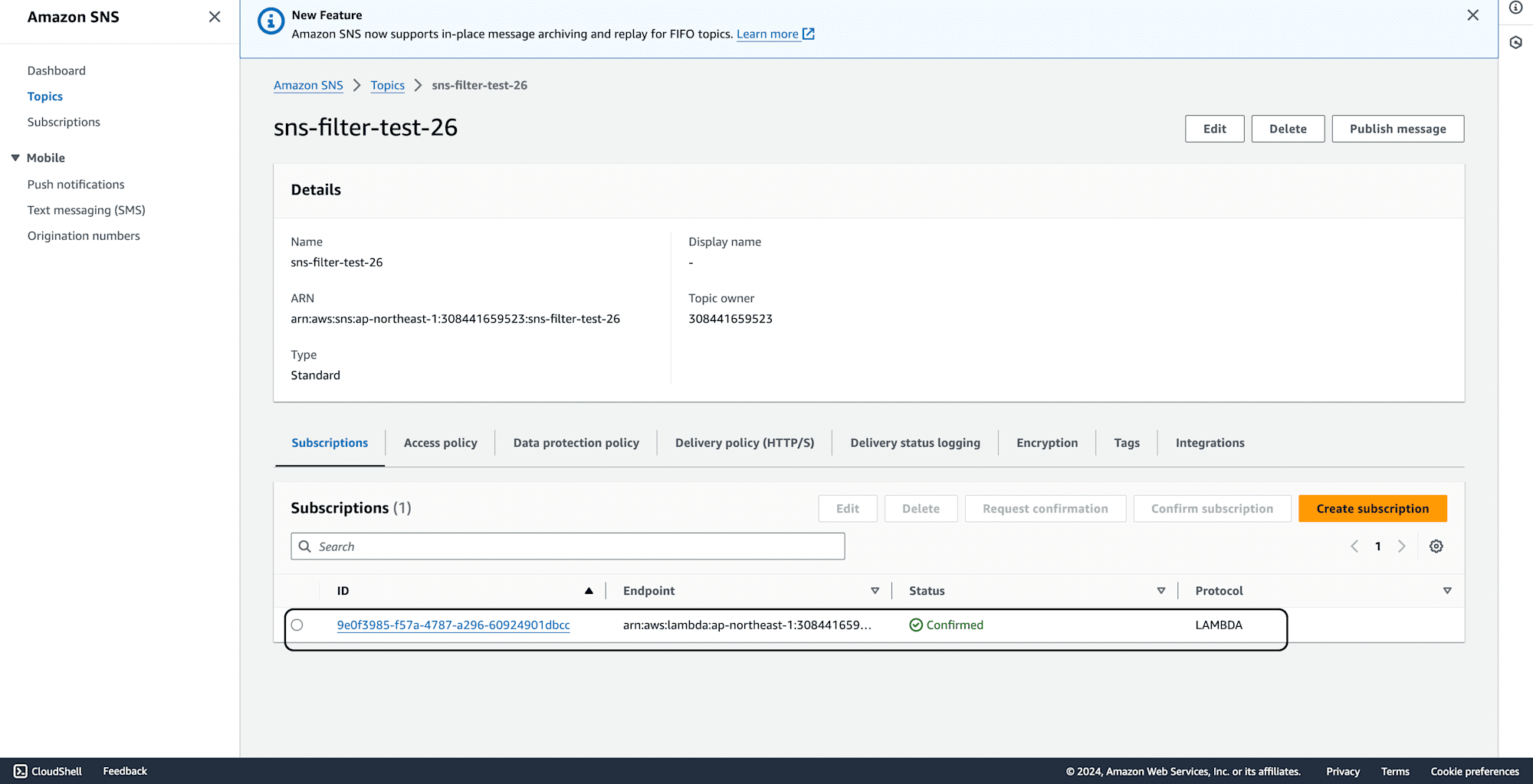Click the Type value Standard

(315, 376)
